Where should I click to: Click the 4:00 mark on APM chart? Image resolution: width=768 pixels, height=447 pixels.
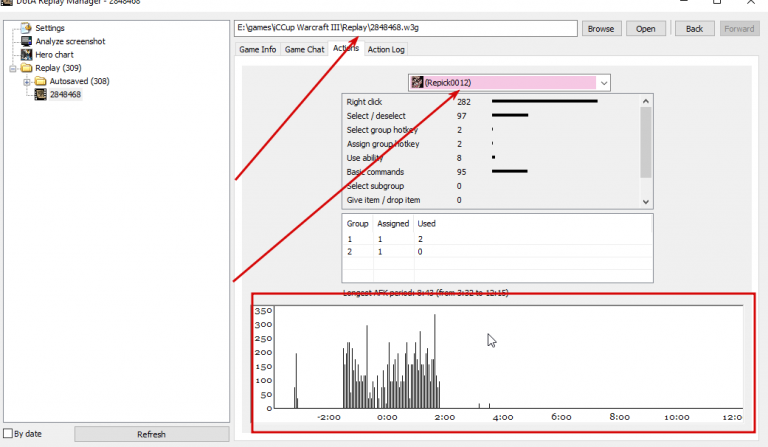503,417
